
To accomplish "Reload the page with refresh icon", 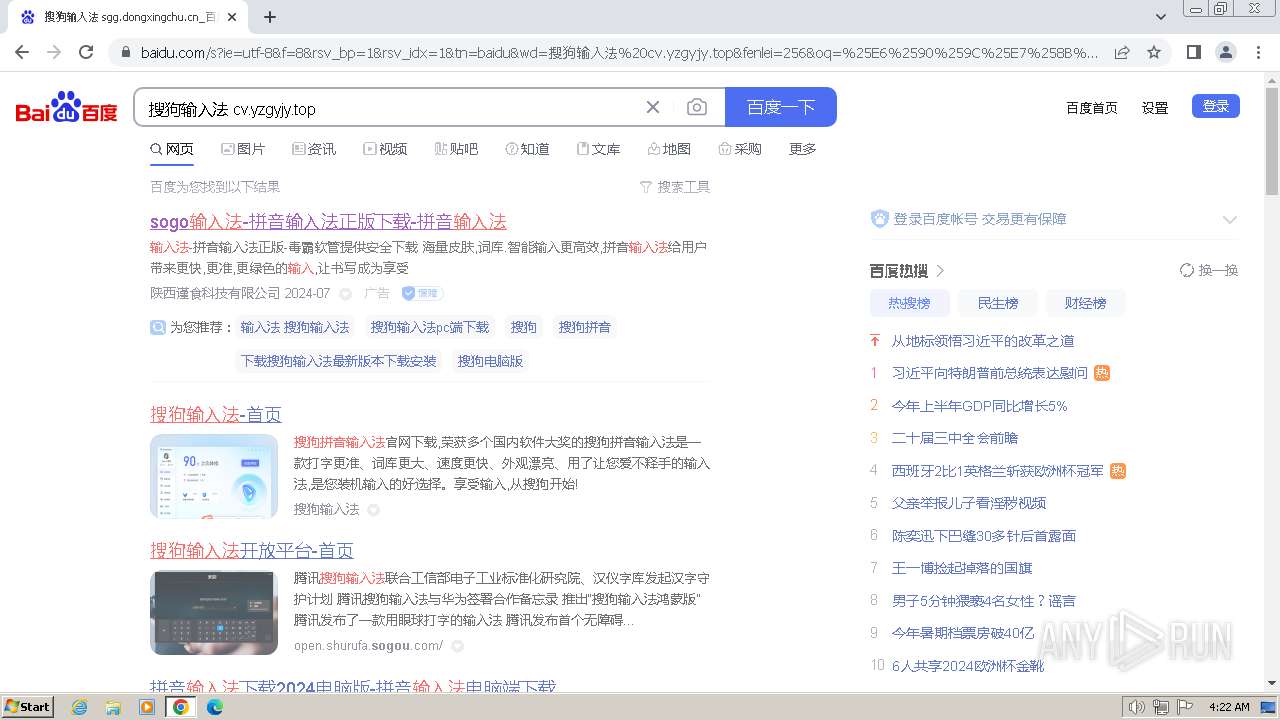I will click(x=86, y=52).
